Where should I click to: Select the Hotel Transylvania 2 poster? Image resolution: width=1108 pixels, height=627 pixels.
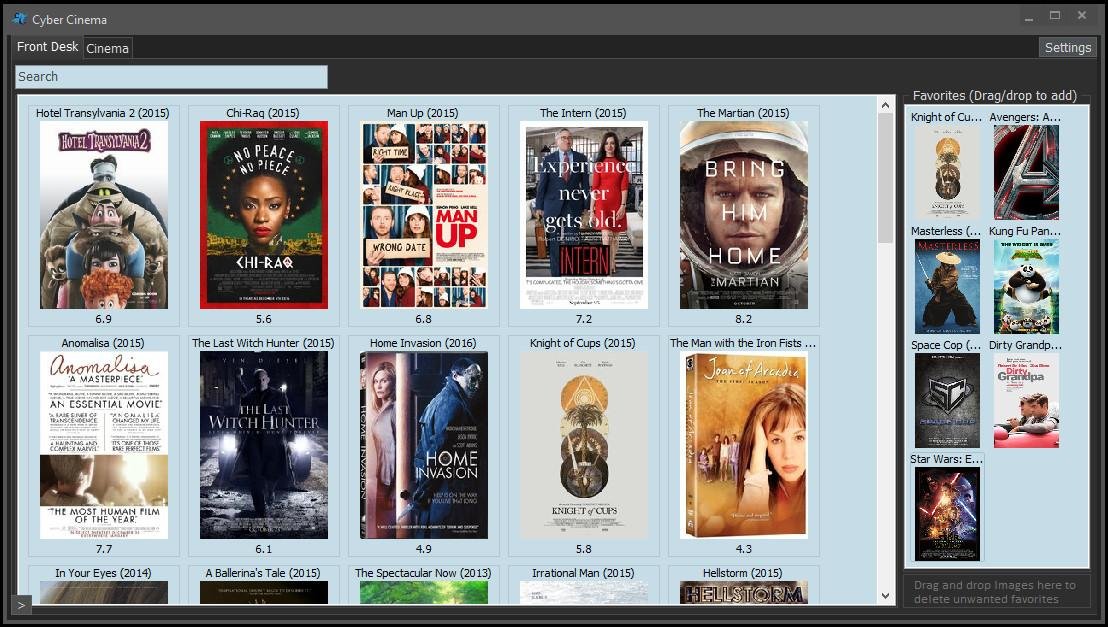tap(104, 215)
